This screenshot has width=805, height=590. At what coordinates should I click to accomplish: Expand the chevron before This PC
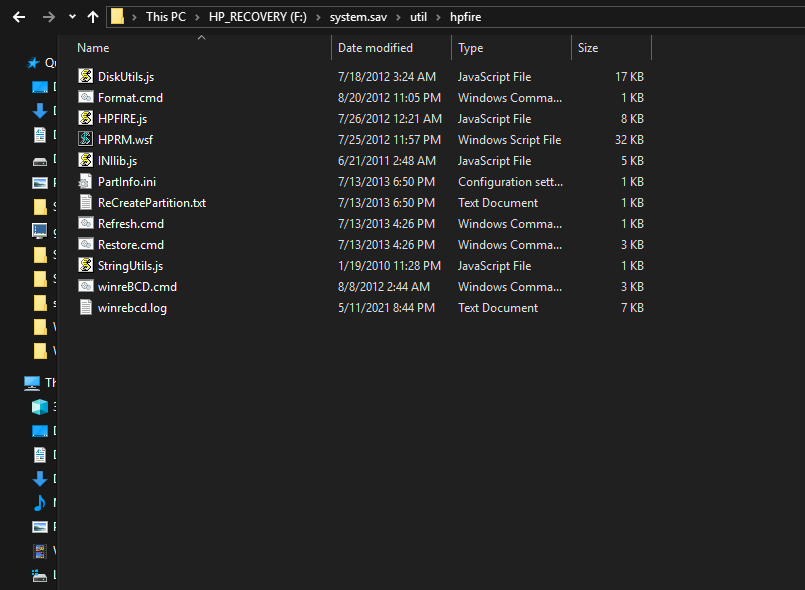[x=135, y=17]
